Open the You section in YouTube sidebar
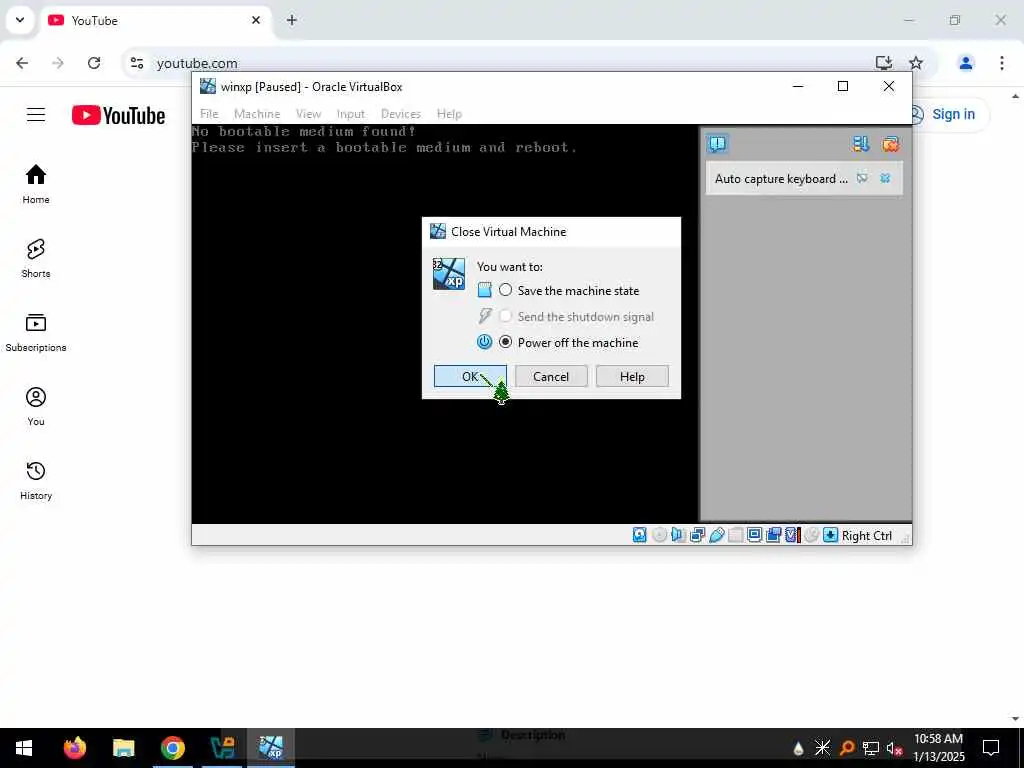The height and width of the screenshot is (768, 1024). pos(36,406)
